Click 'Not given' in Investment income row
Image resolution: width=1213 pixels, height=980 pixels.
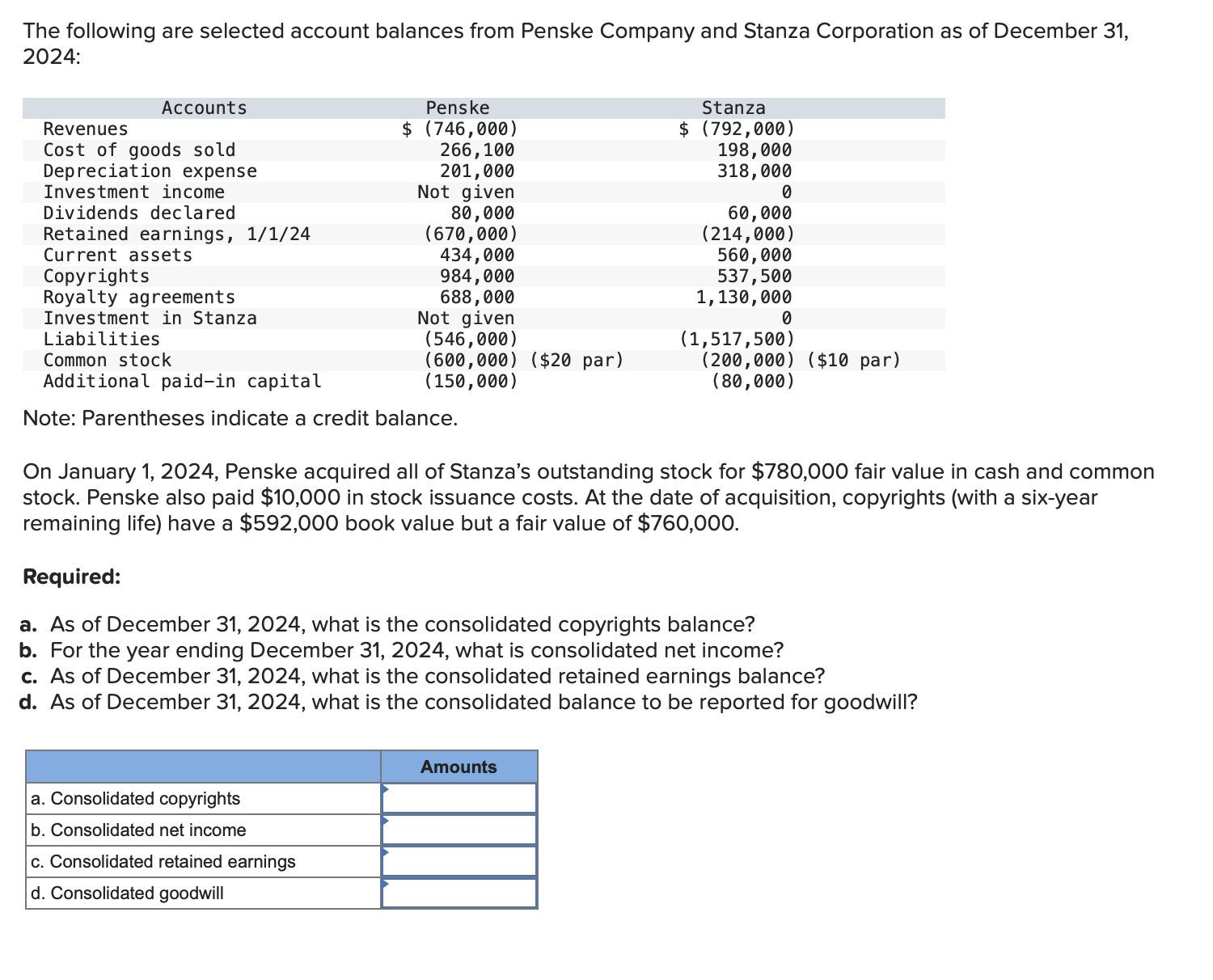[x=466, y=192]
